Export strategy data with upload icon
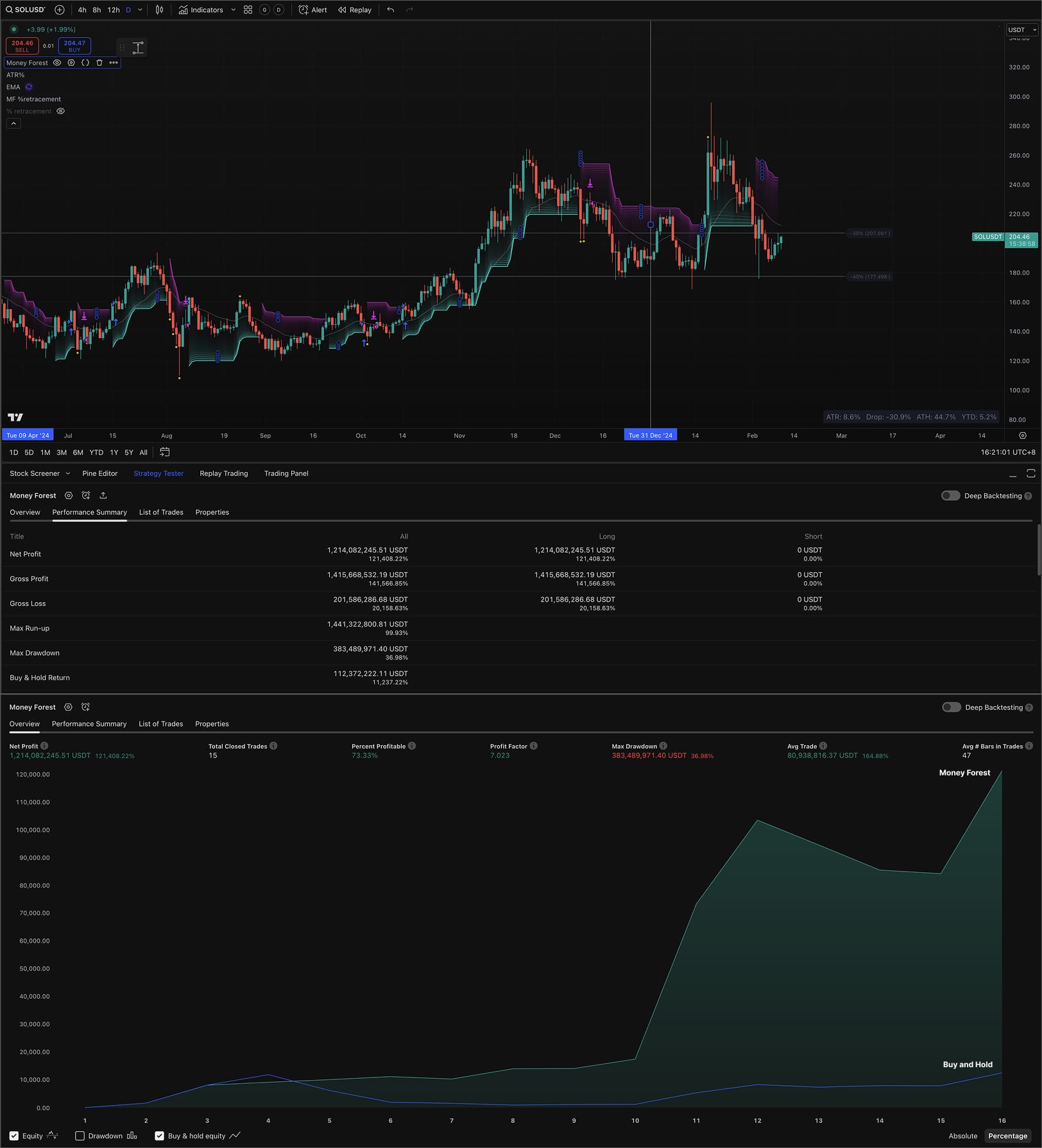1042x1148 pixels. [103, 496]
